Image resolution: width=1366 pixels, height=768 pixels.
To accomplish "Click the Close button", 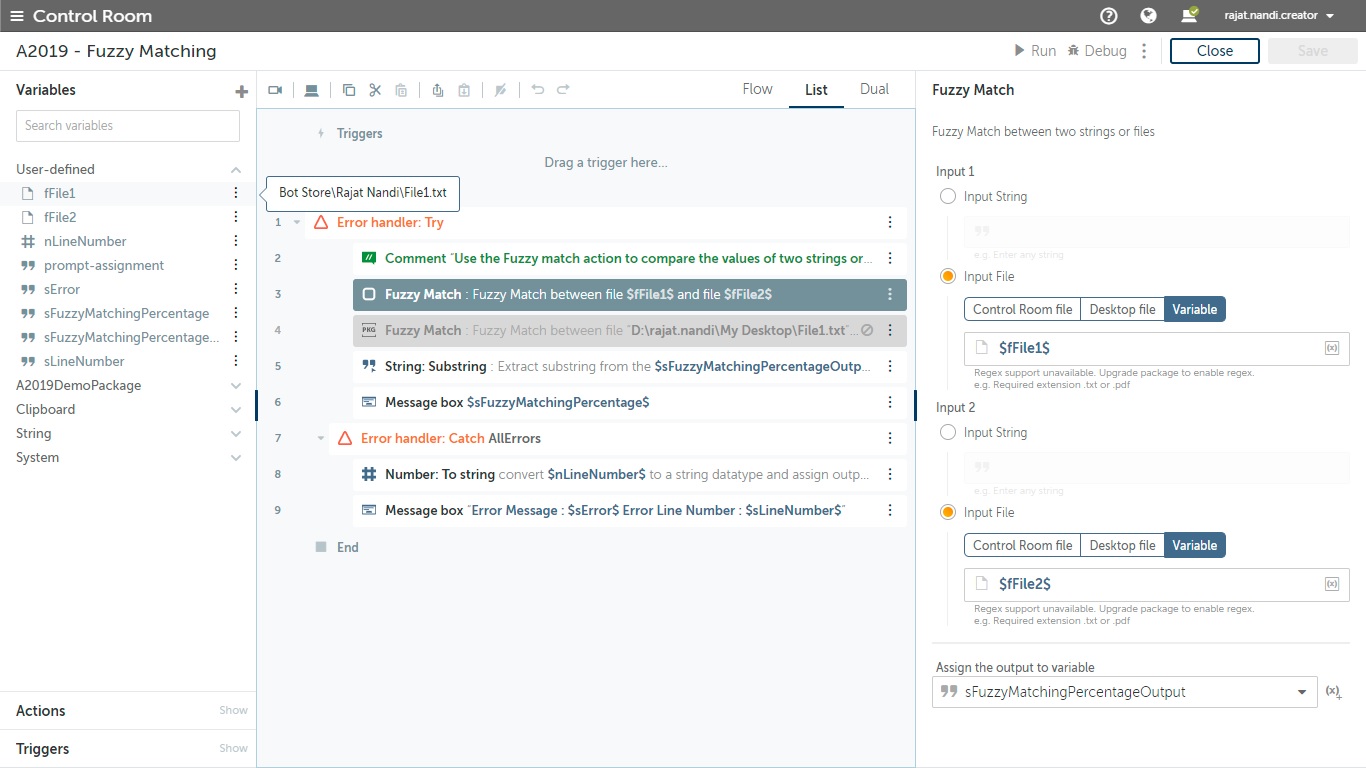I will point(1214,51).
